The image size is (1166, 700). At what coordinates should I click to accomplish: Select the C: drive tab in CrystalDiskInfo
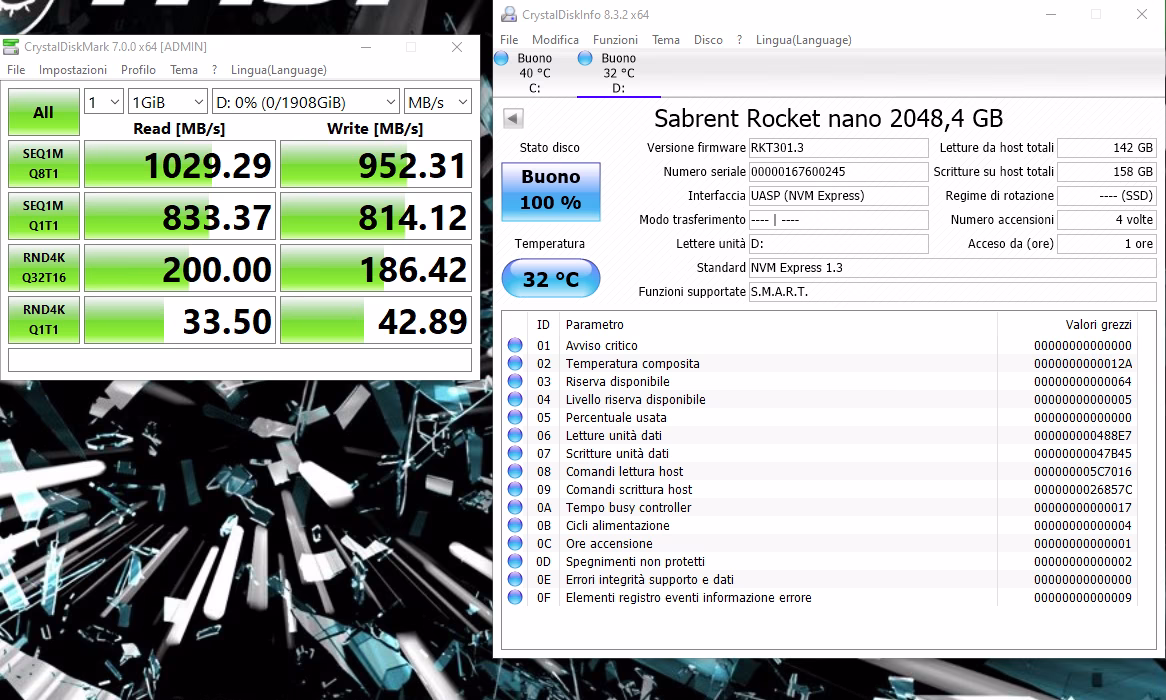535,73
